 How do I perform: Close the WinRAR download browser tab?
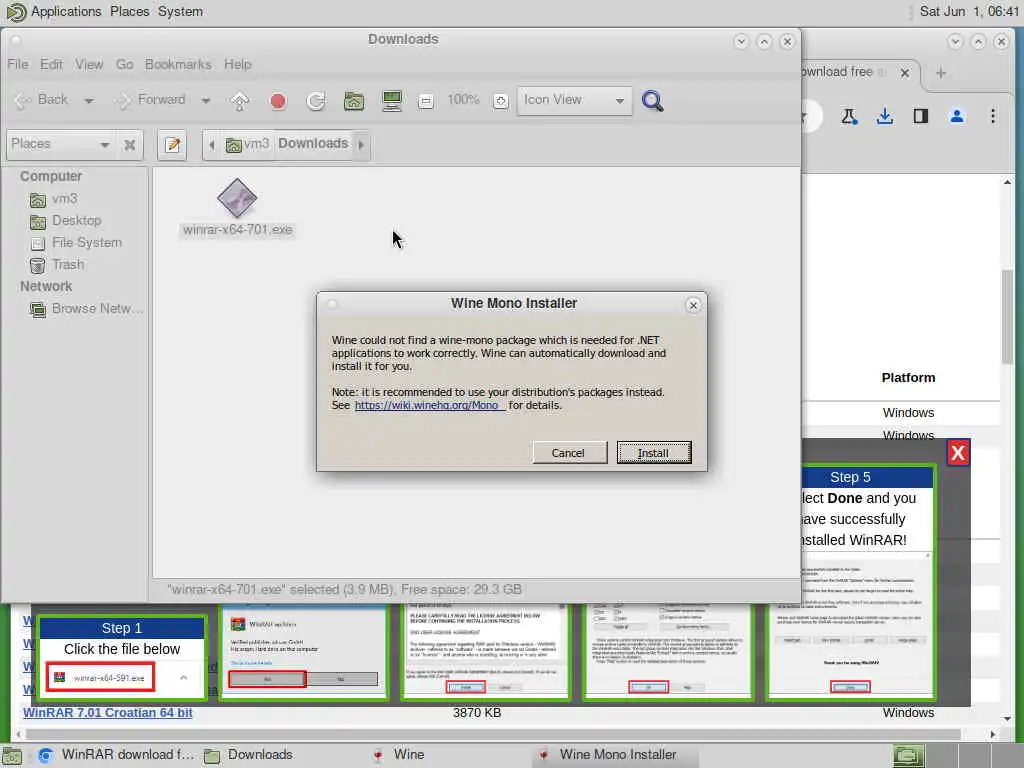[904, 73]
